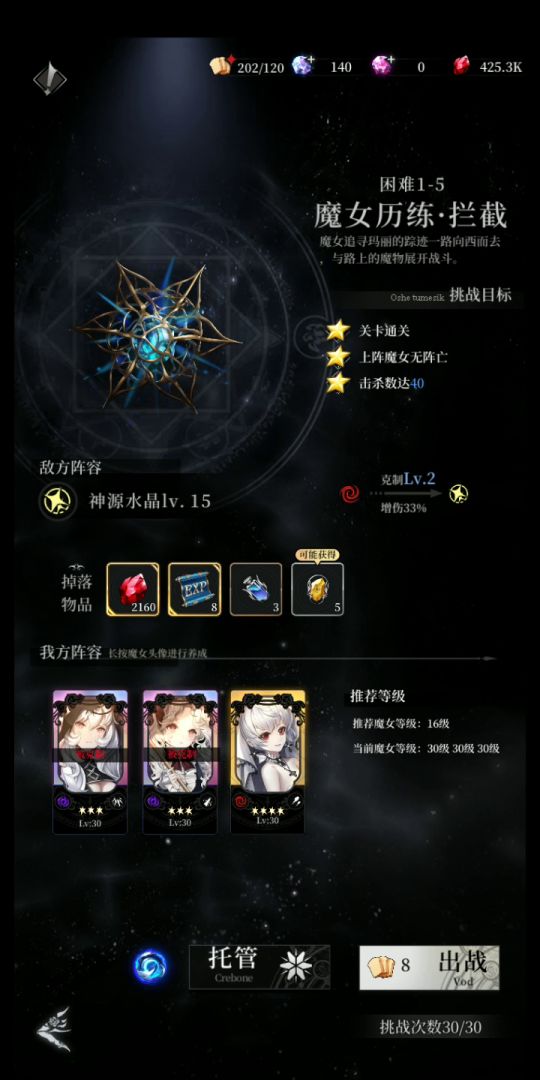Viewport: 540px width, 1080px height.
Task: View the gold shield possible drop
Action: pos(318,589)
